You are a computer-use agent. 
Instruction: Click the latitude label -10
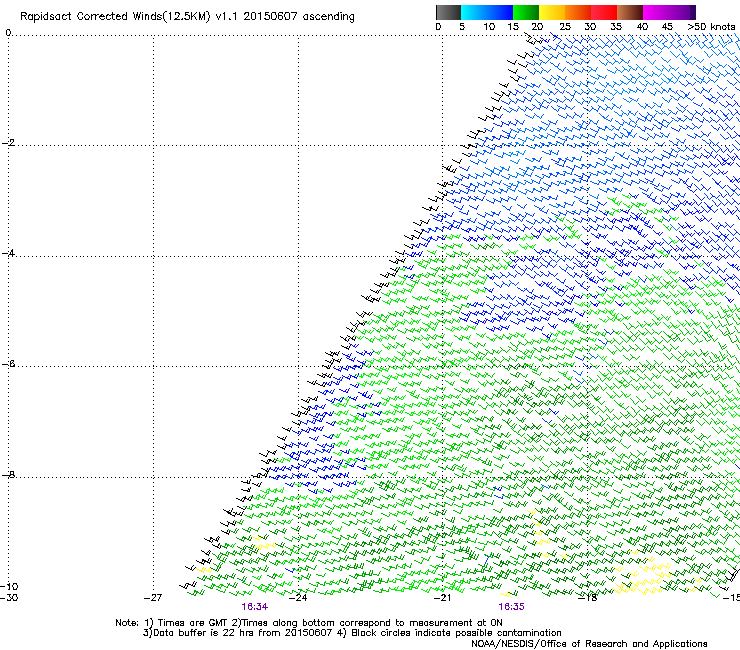tap(9, 587)
